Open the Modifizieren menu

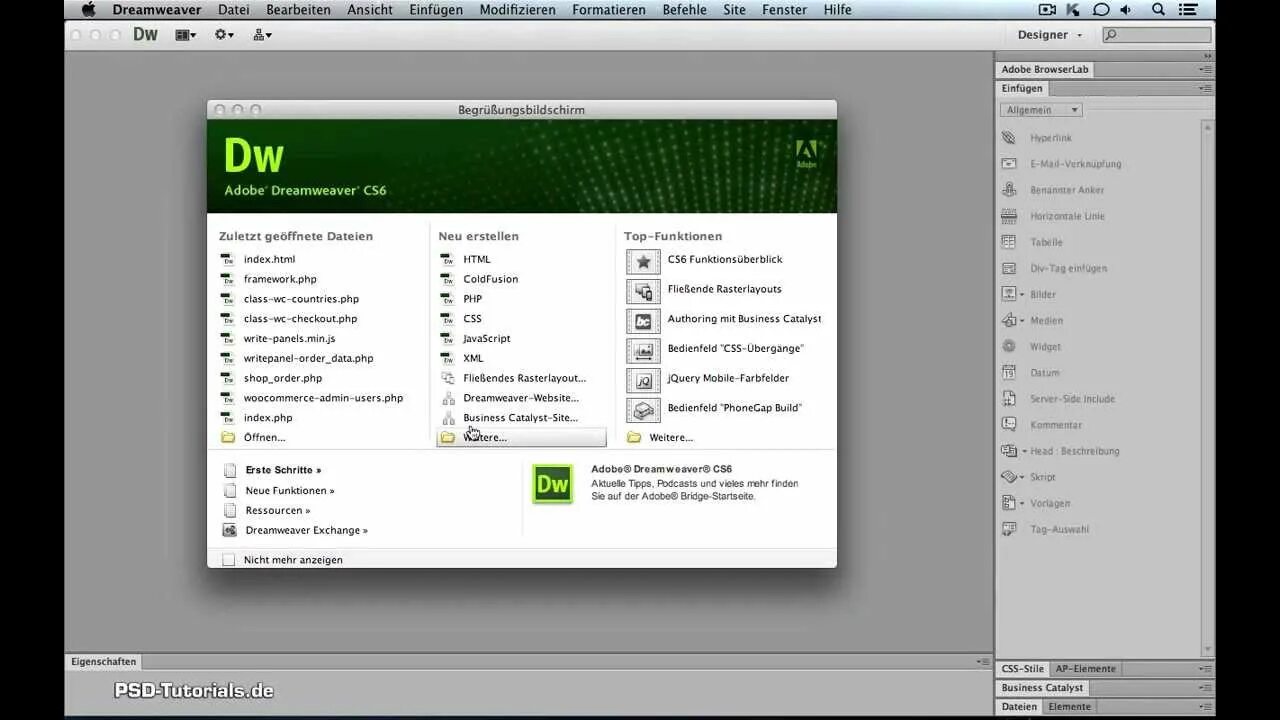tap(517, 9)
